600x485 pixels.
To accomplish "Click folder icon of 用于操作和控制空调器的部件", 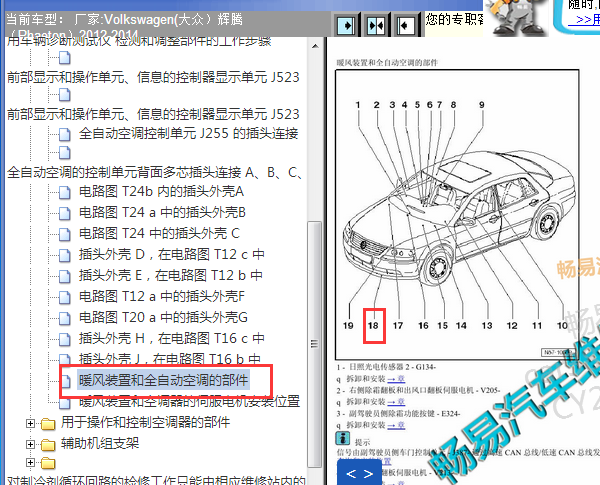I will coord(48,424).
